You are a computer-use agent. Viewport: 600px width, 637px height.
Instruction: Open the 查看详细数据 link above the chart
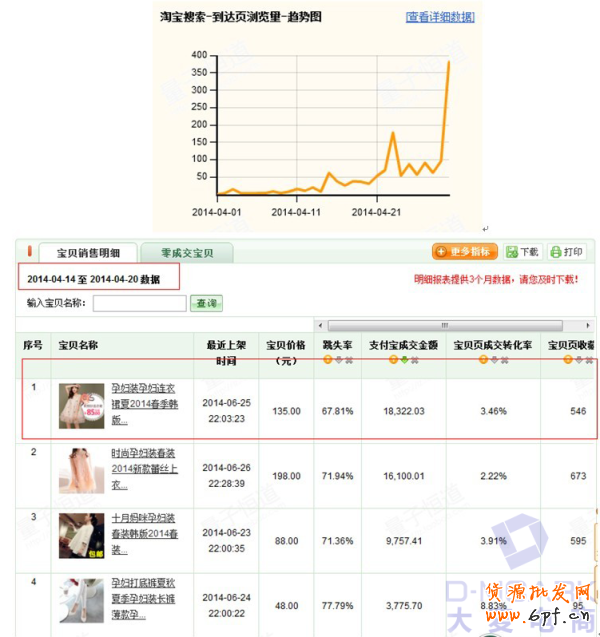click(x=440, y=17)
